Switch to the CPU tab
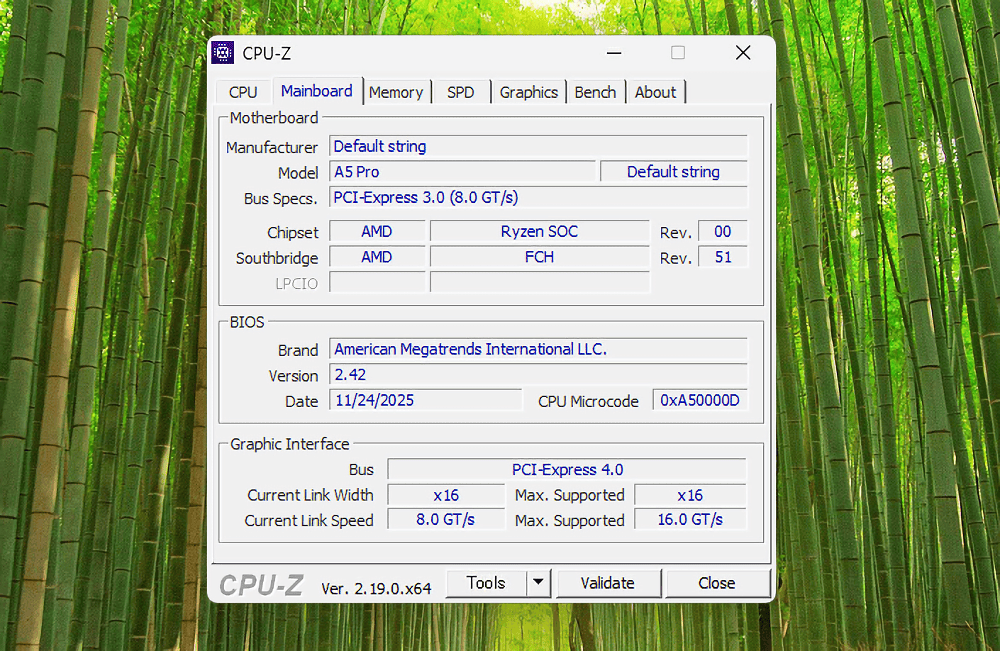Viewport: 1000px width, 651px height. point(242,91)
